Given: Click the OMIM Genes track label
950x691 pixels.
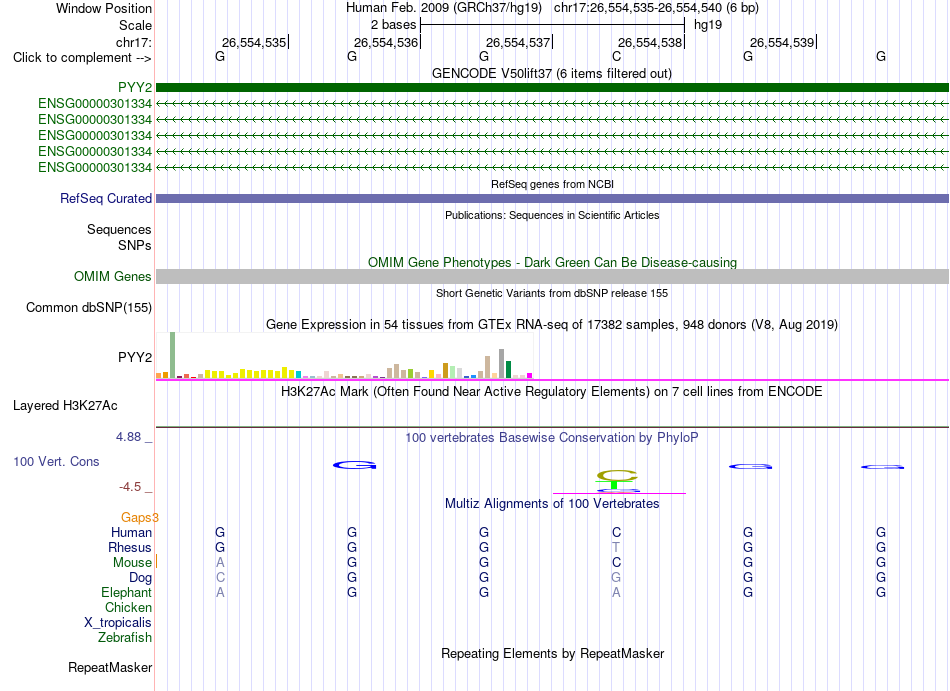Looking at the screenshot, I should click(x=113, y=277).
